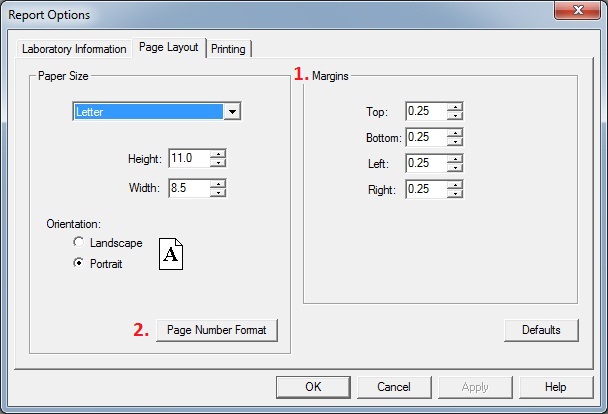Confirm with the OK button
The image size is (608, 414).
[x=313, y=387]
